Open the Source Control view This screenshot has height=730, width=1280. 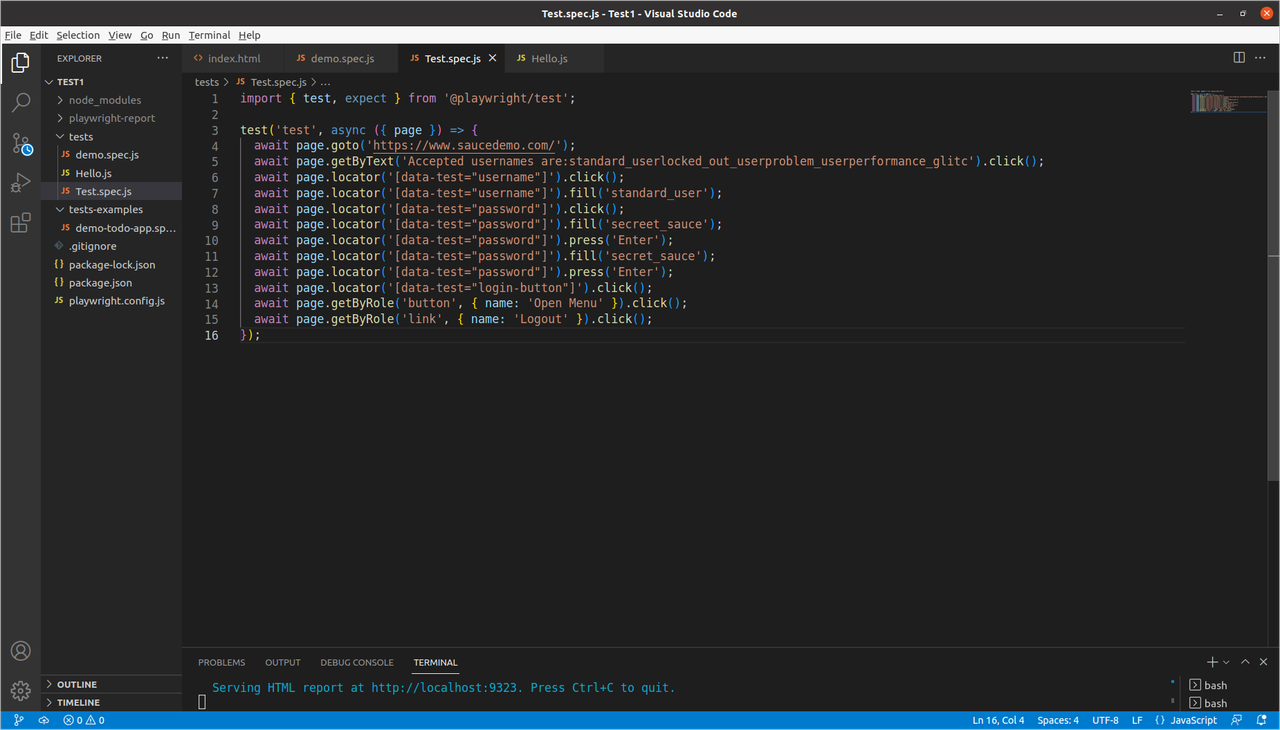[x=20, y=143]
